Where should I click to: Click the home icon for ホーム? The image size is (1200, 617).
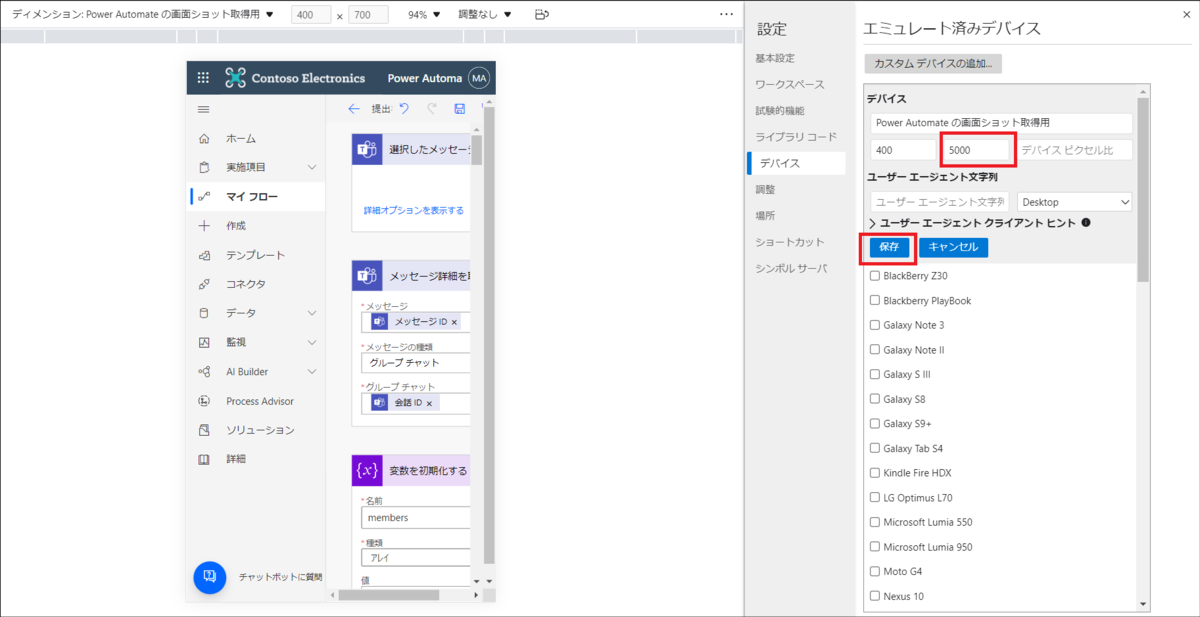pos(204,138)
